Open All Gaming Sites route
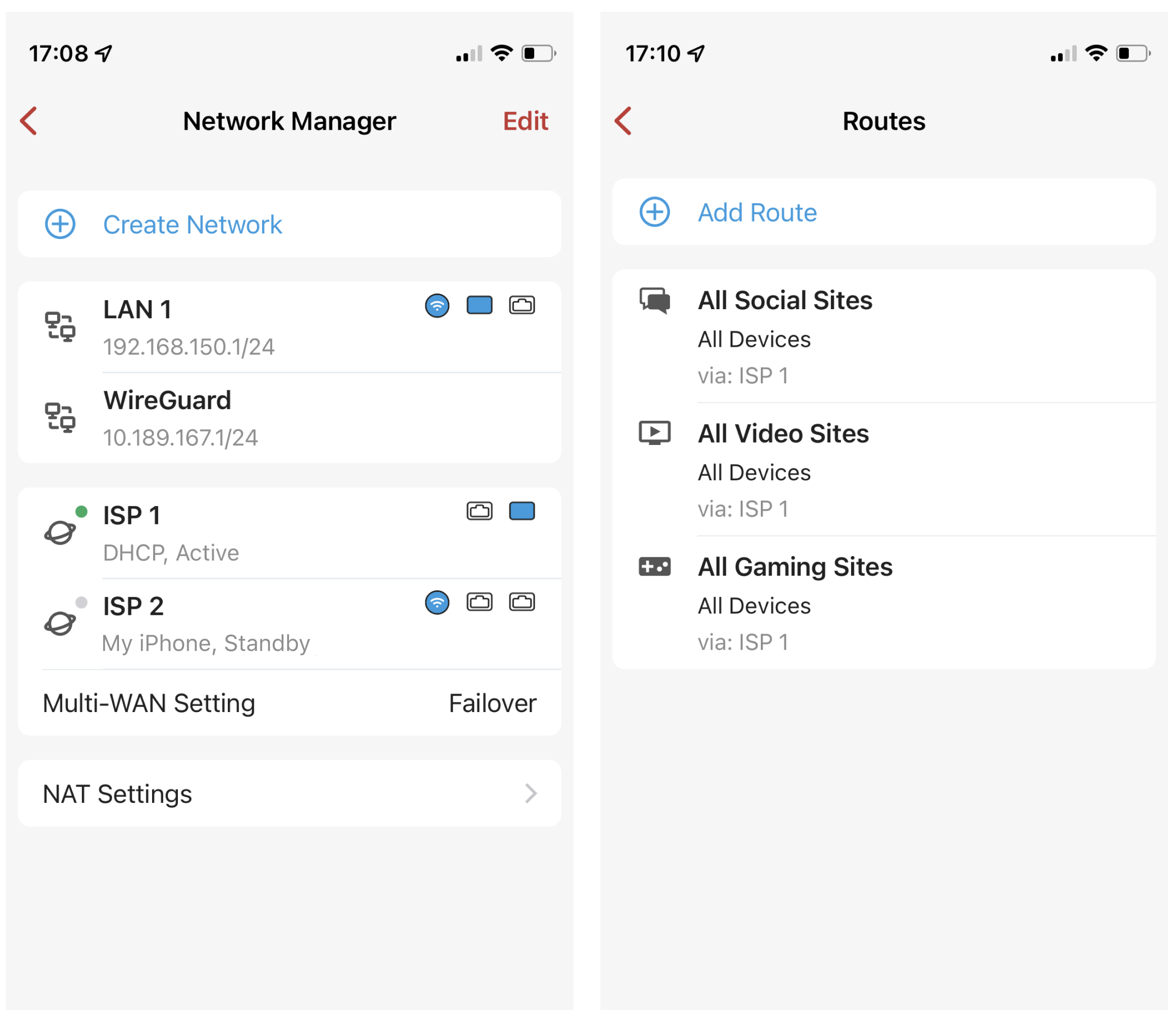 pyautogui.click(x=884, y=603)
